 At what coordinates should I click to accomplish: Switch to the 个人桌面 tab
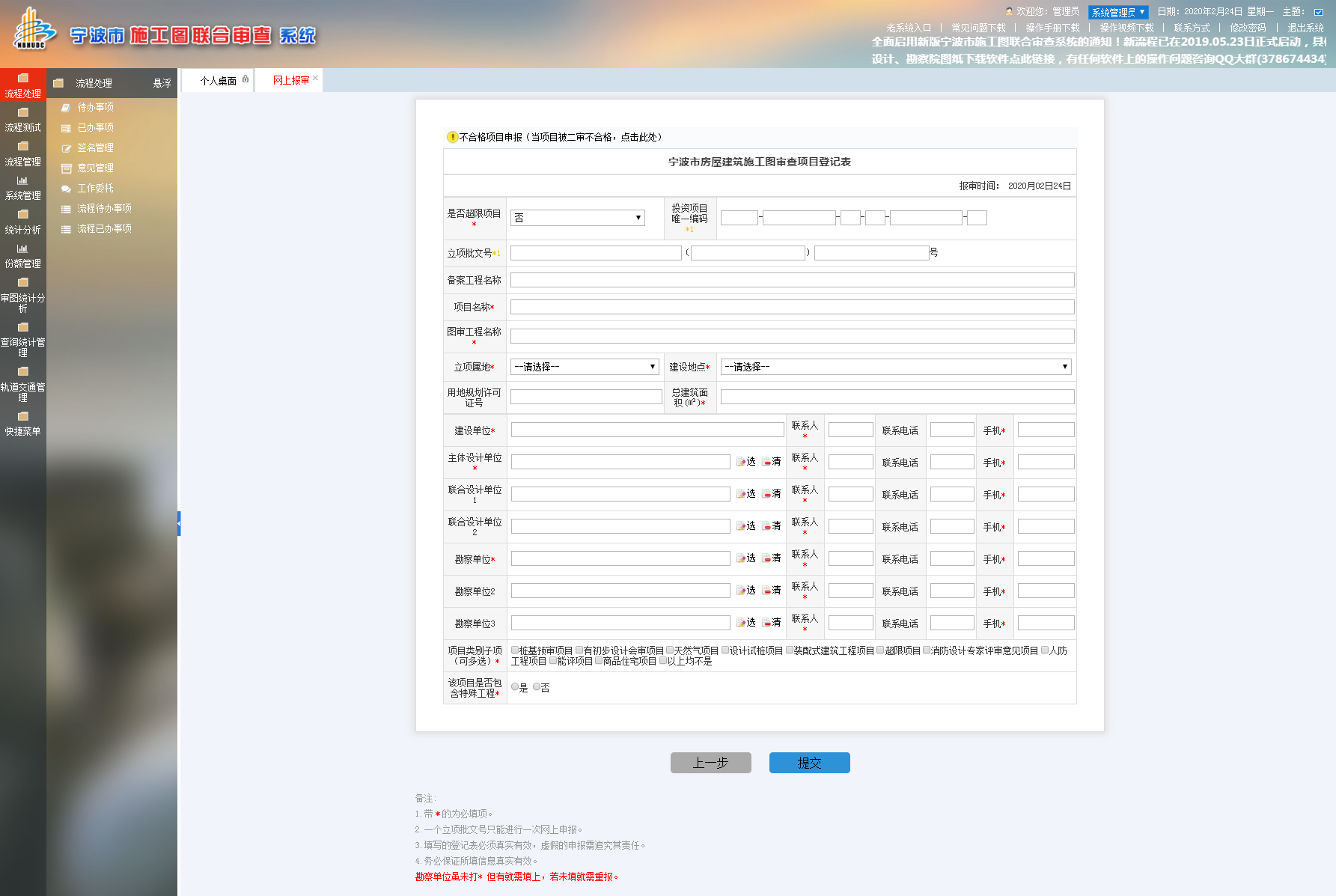pos(218,81)
